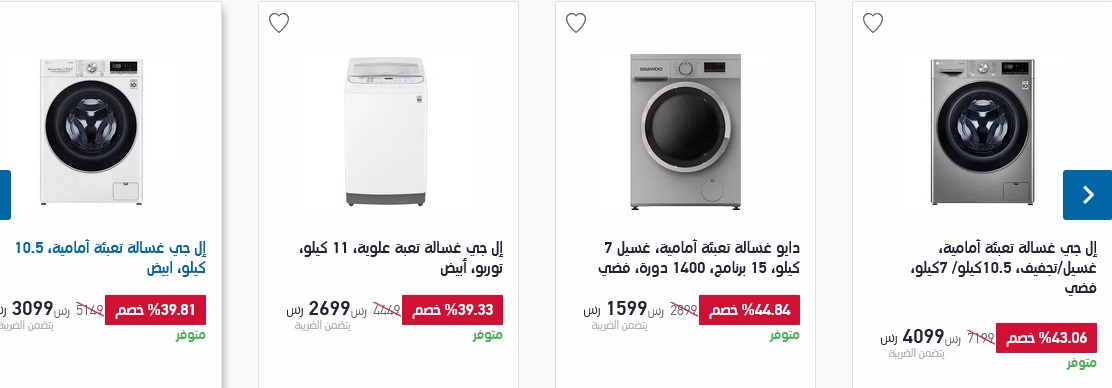Viewport: 1112px width, 388px height.
Task: Add LG 11 kg top-load washer to wishlist
Action: coord(279,23)
